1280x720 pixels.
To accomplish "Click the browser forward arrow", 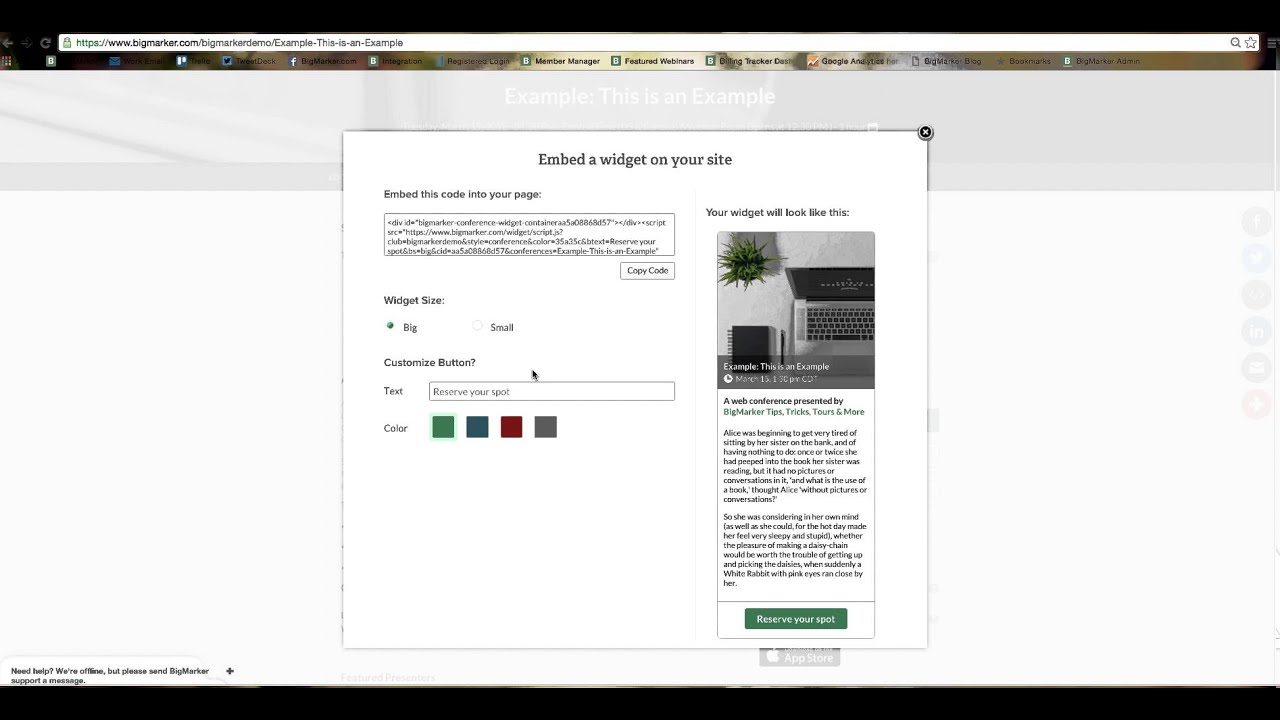I will point(26,43).
